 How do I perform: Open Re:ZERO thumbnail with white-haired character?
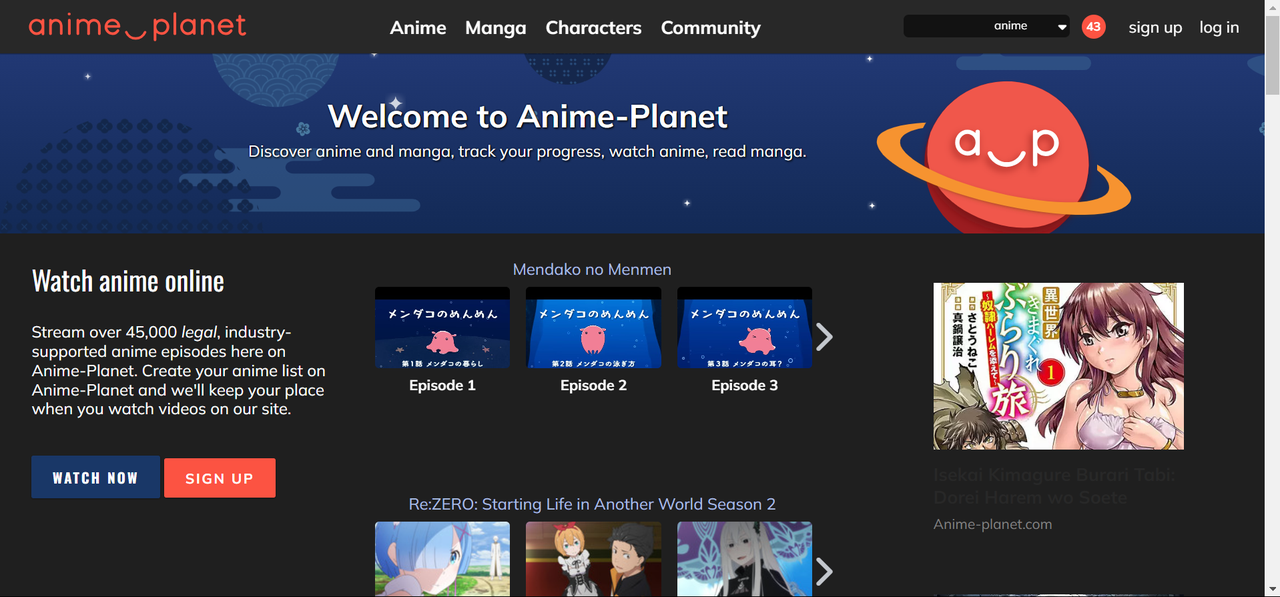[744, 559]
